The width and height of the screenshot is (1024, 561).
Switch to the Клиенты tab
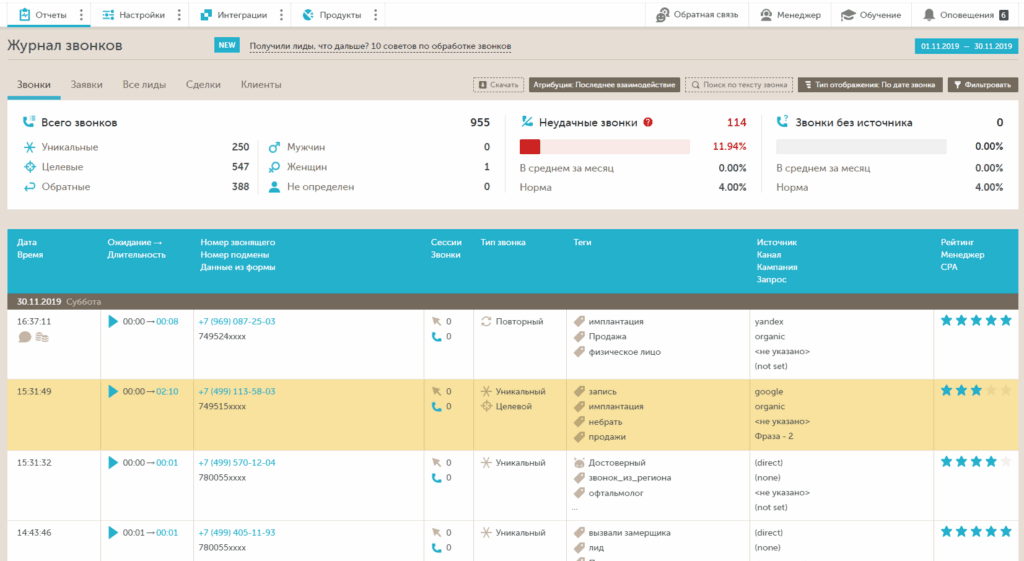[x=261, y=84]
